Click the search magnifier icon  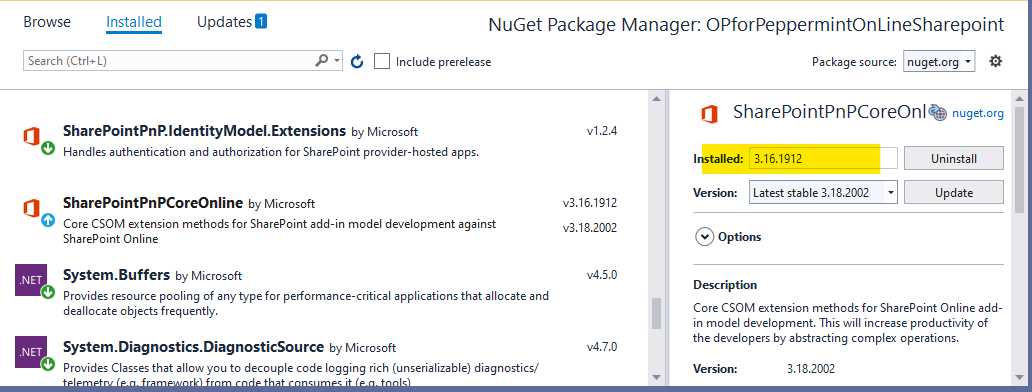322,61
